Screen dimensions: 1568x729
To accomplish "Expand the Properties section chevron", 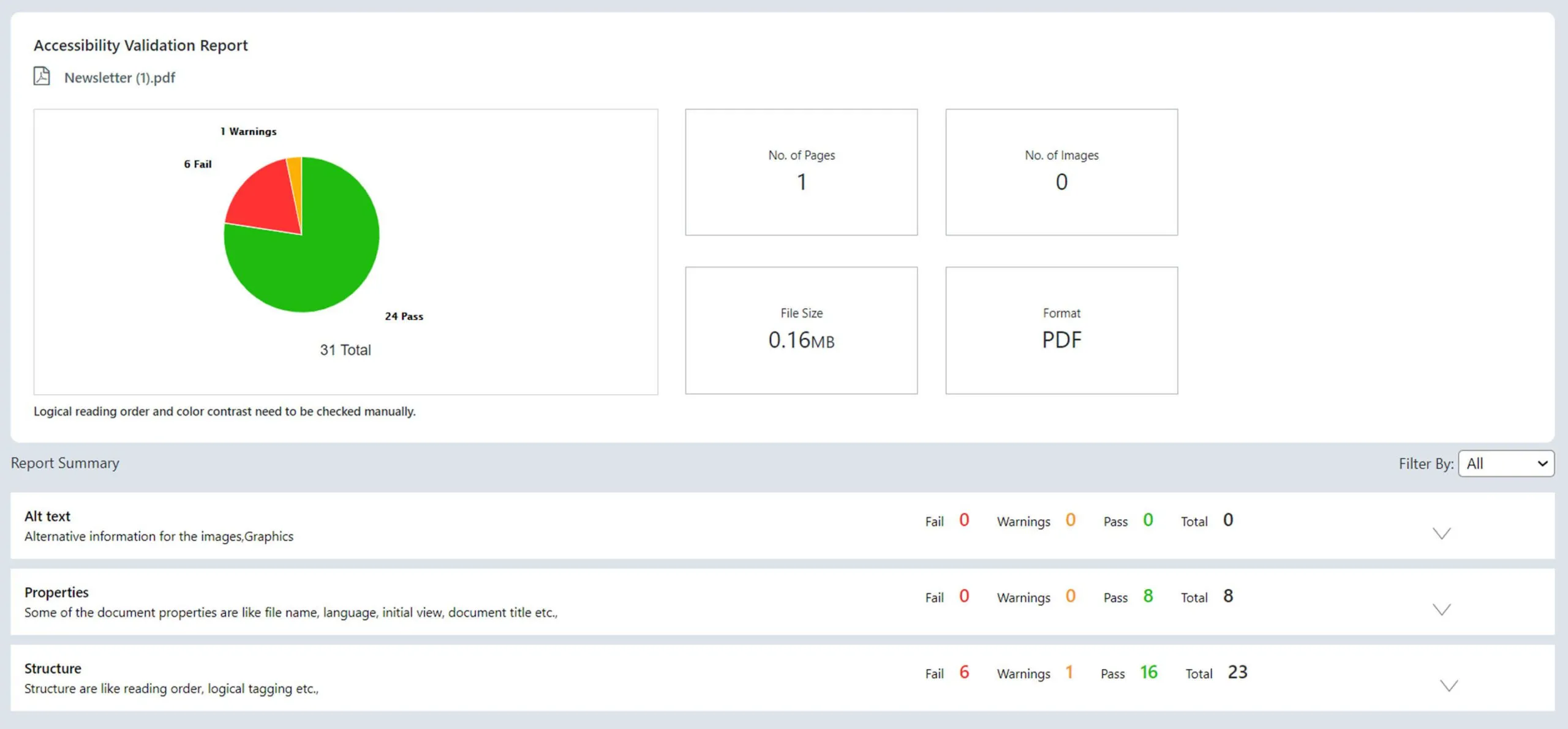I will [x=1441, y=609].
